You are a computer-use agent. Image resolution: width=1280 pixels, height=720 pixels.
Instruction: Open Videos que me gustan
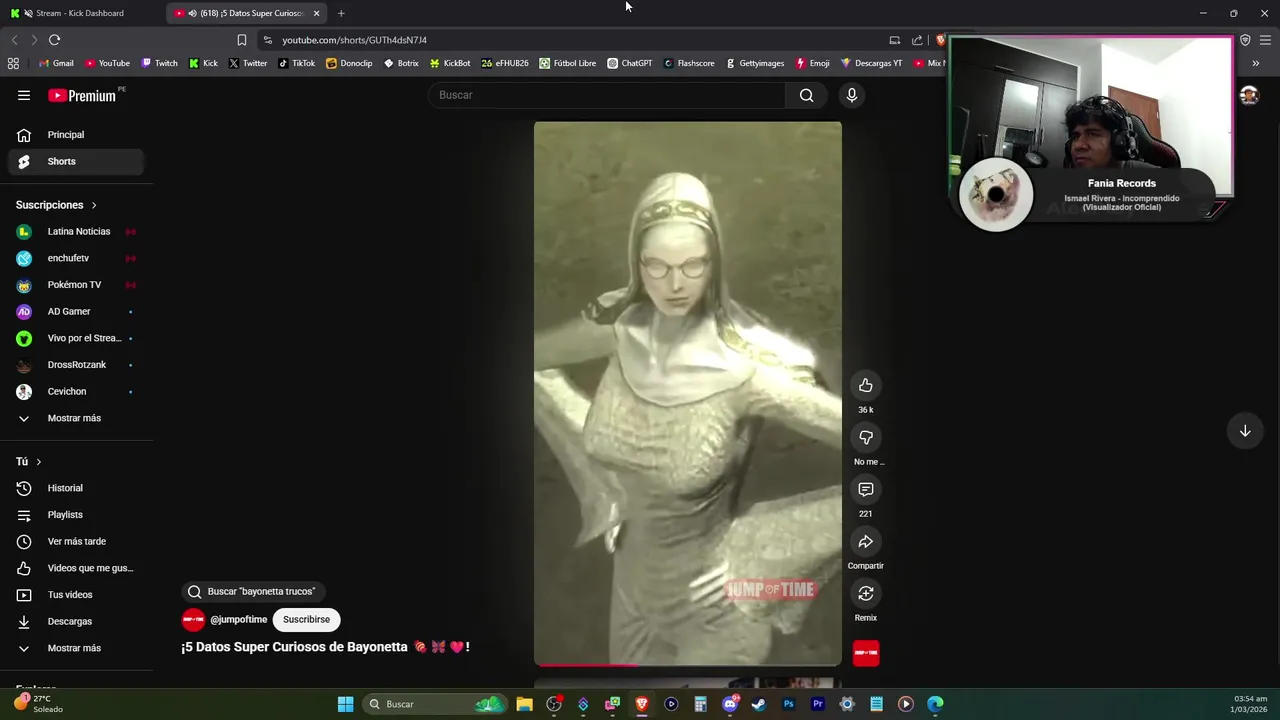[x=76, y=568]
